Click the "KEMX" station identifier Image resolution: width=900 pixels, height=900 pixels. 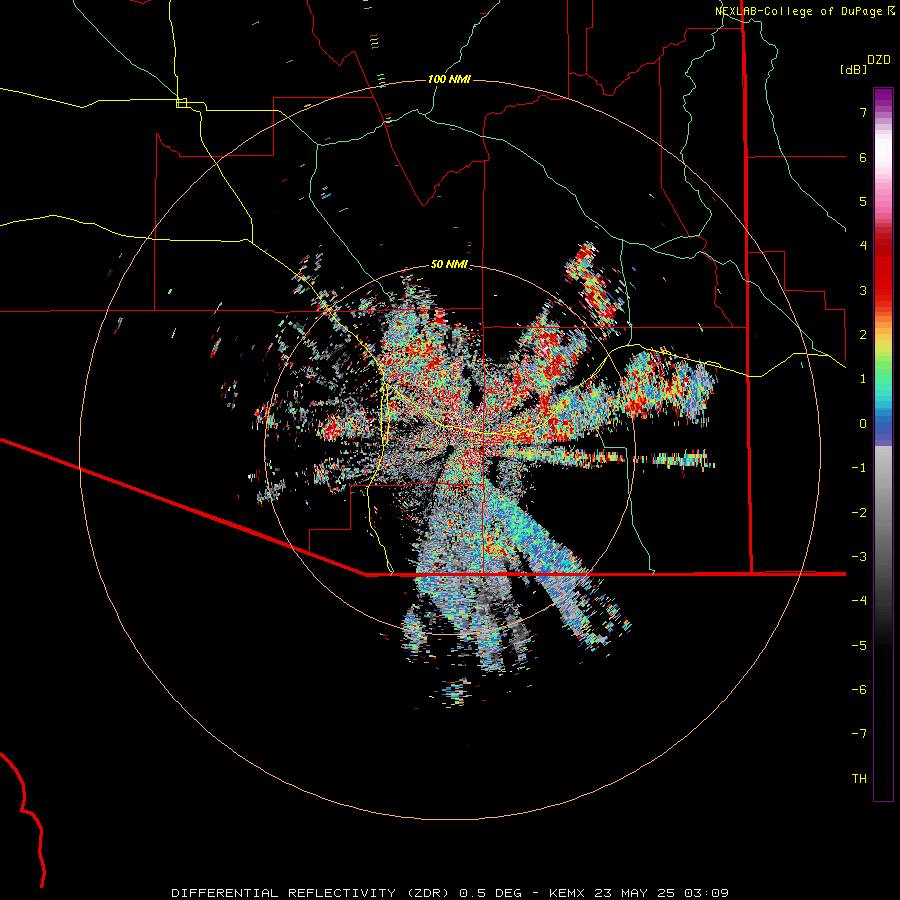point(567,893)
